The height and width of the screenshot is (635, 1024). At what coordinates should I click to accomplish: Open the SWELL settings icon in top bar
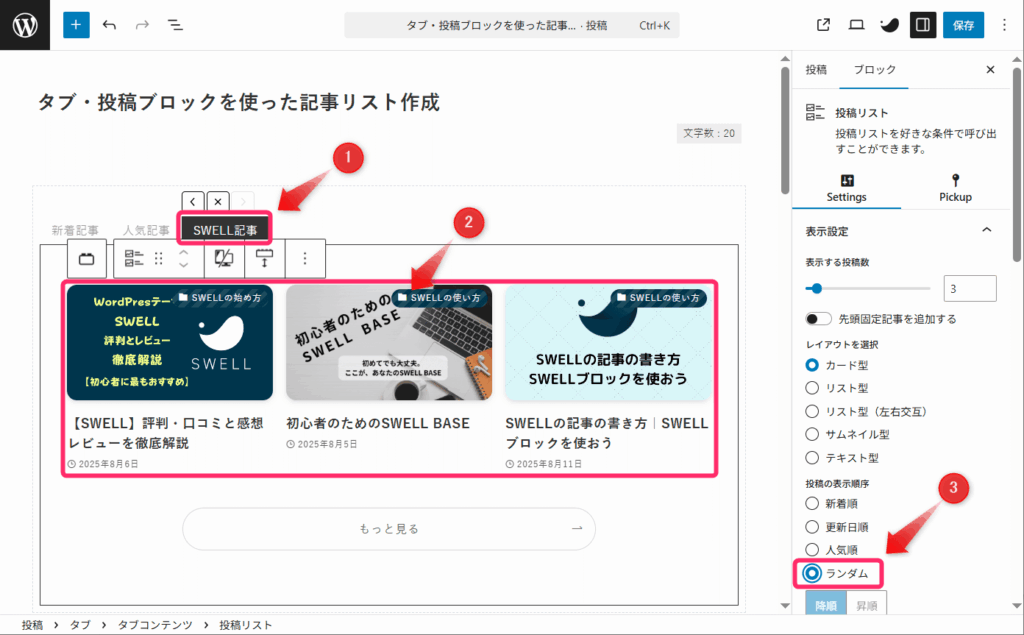(889, 25)
